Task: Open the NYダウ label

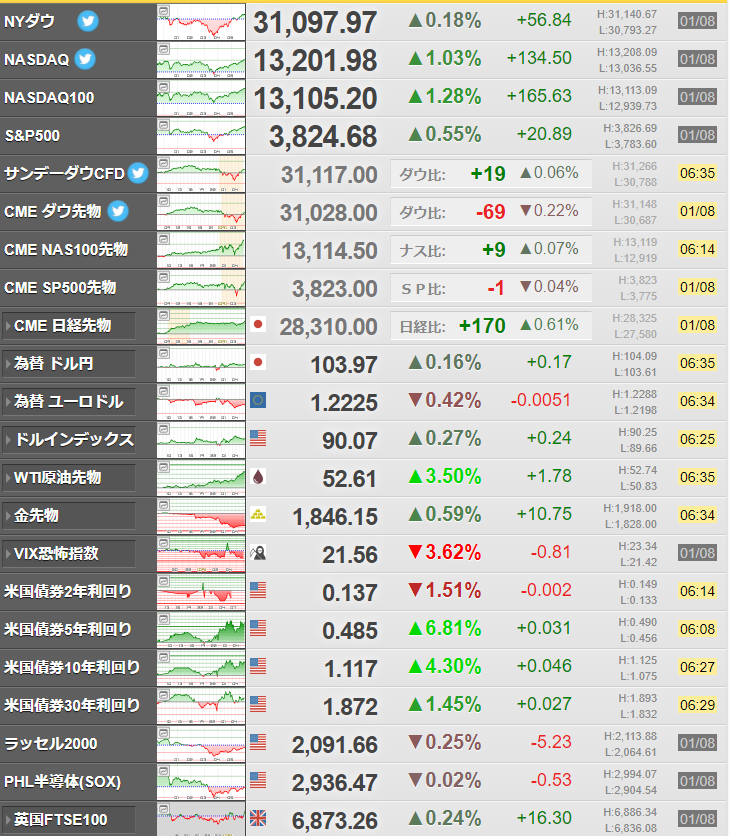Action: (x=29, y=21)
